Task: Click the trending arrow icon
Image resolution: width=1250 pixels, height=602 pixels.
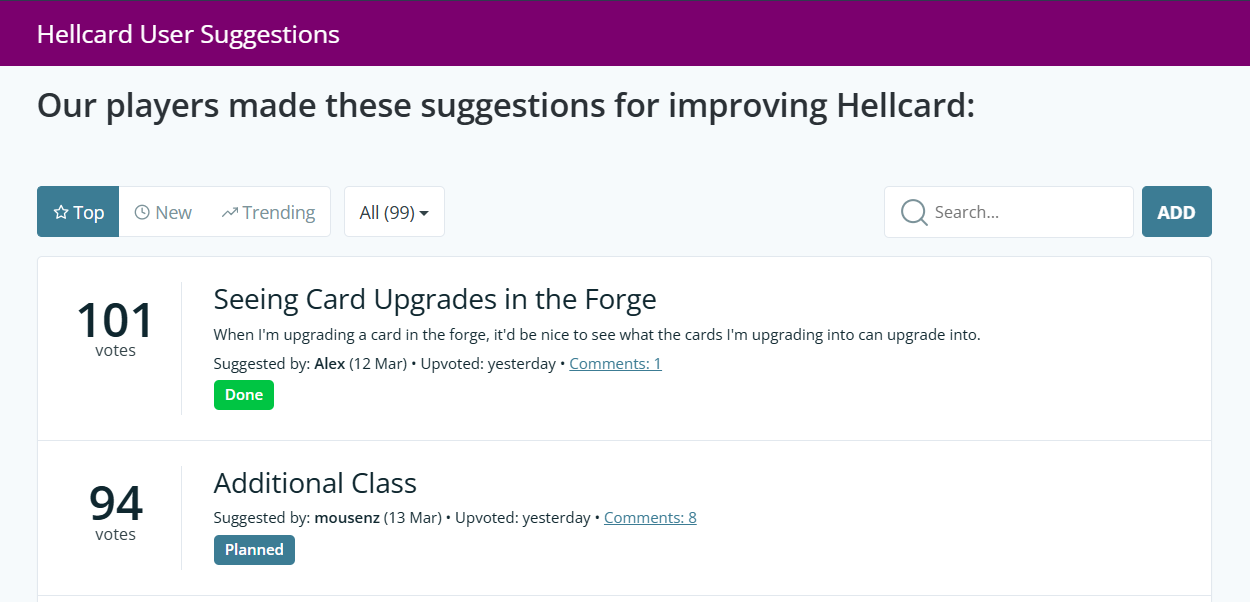Action: coord(230,212)
